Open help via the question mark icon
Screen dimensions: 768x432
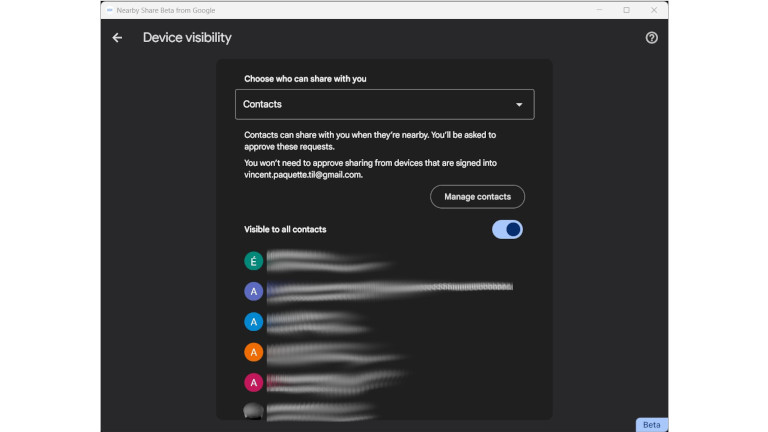pos(652,38)
